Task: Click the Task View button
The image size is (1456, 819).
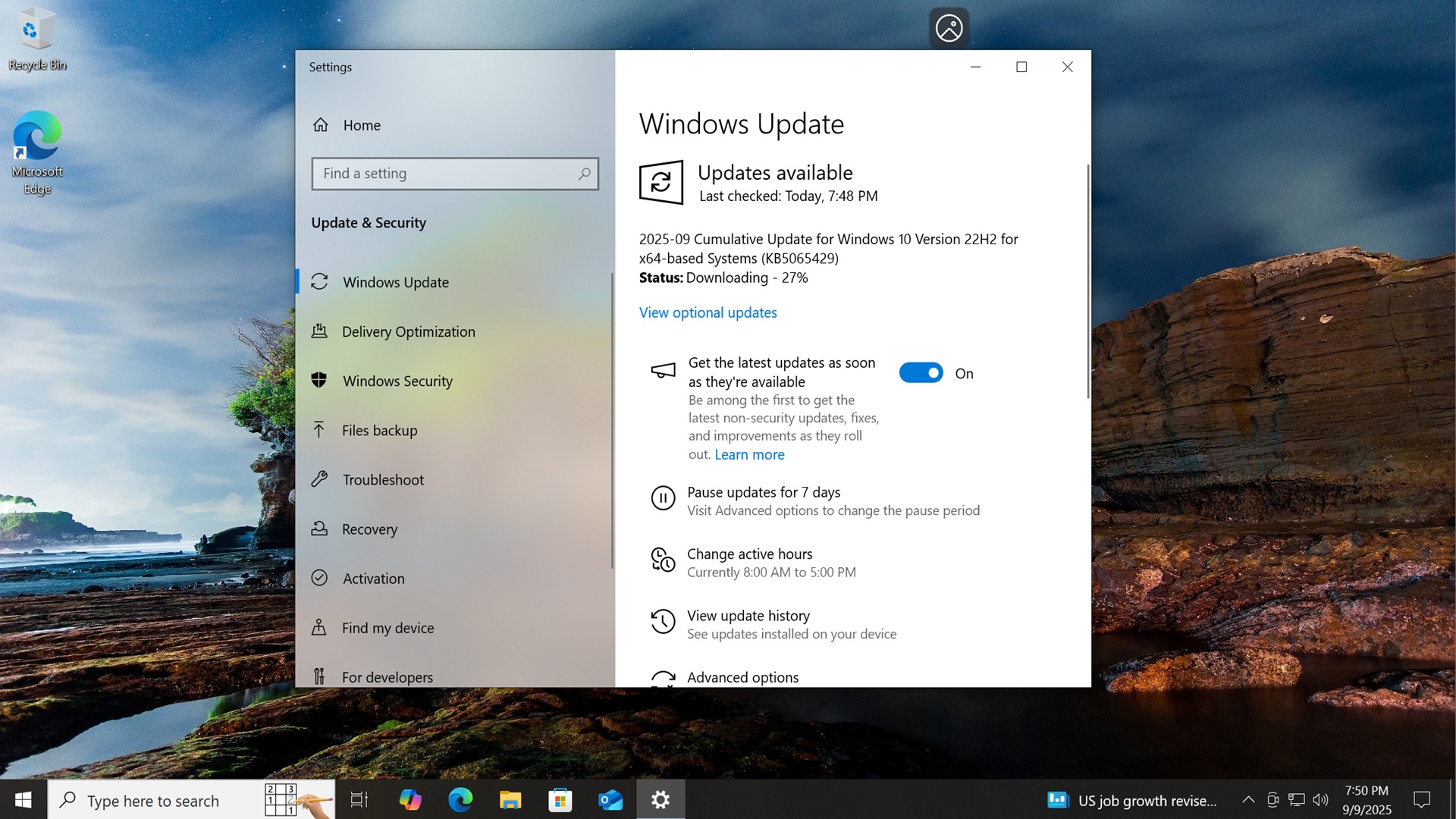Action: pyautogui.click(x=358, y=799)
